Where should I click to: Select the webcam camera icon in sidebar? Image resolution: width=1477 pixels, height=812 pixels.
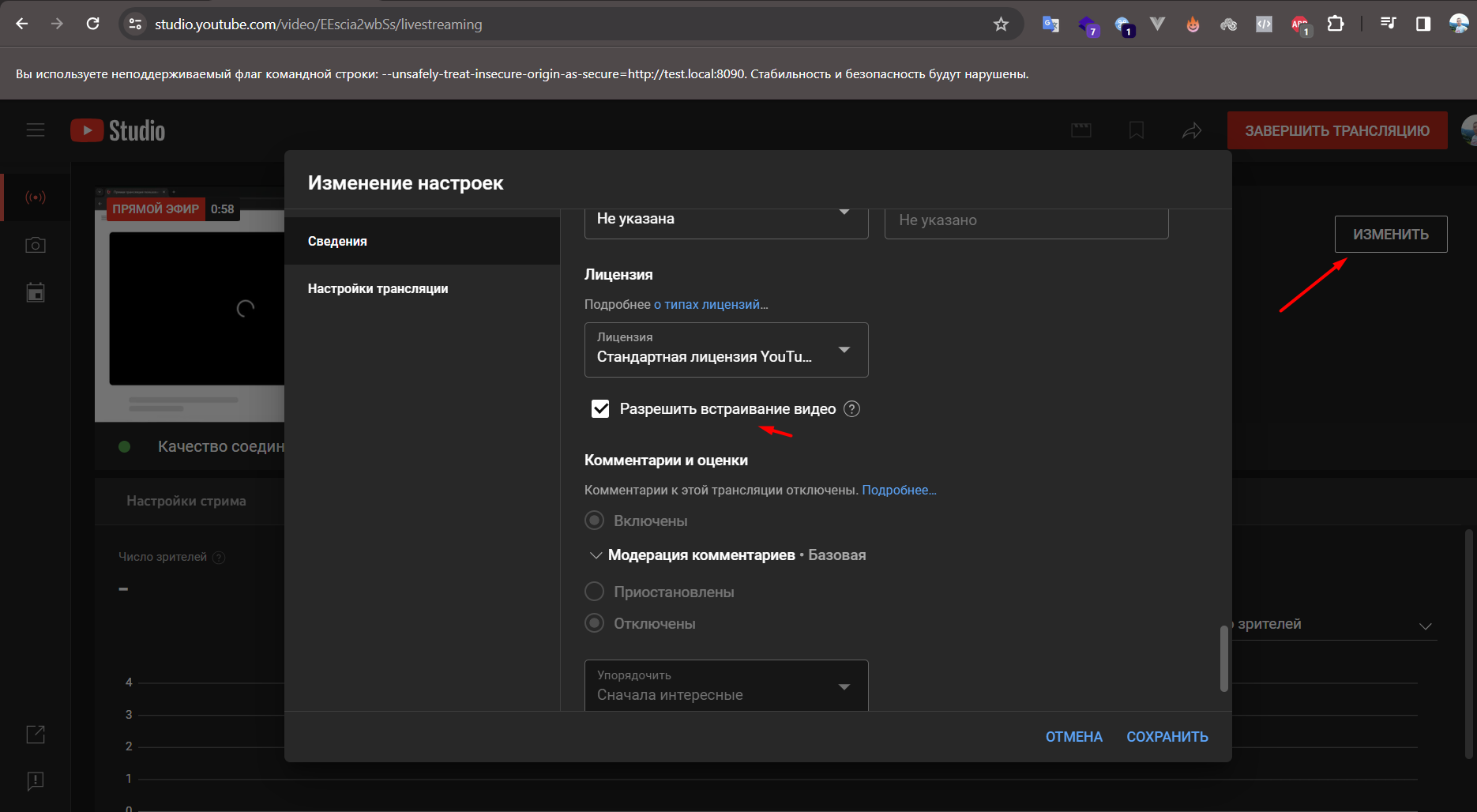pyautogui.click(x=36, y=245)
